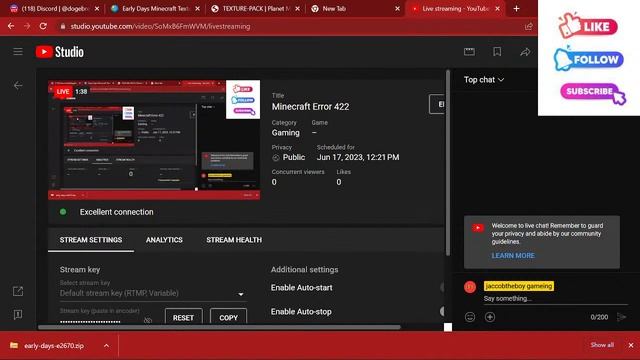
Task: Click the Gaming category value
Action: point(286,133)
